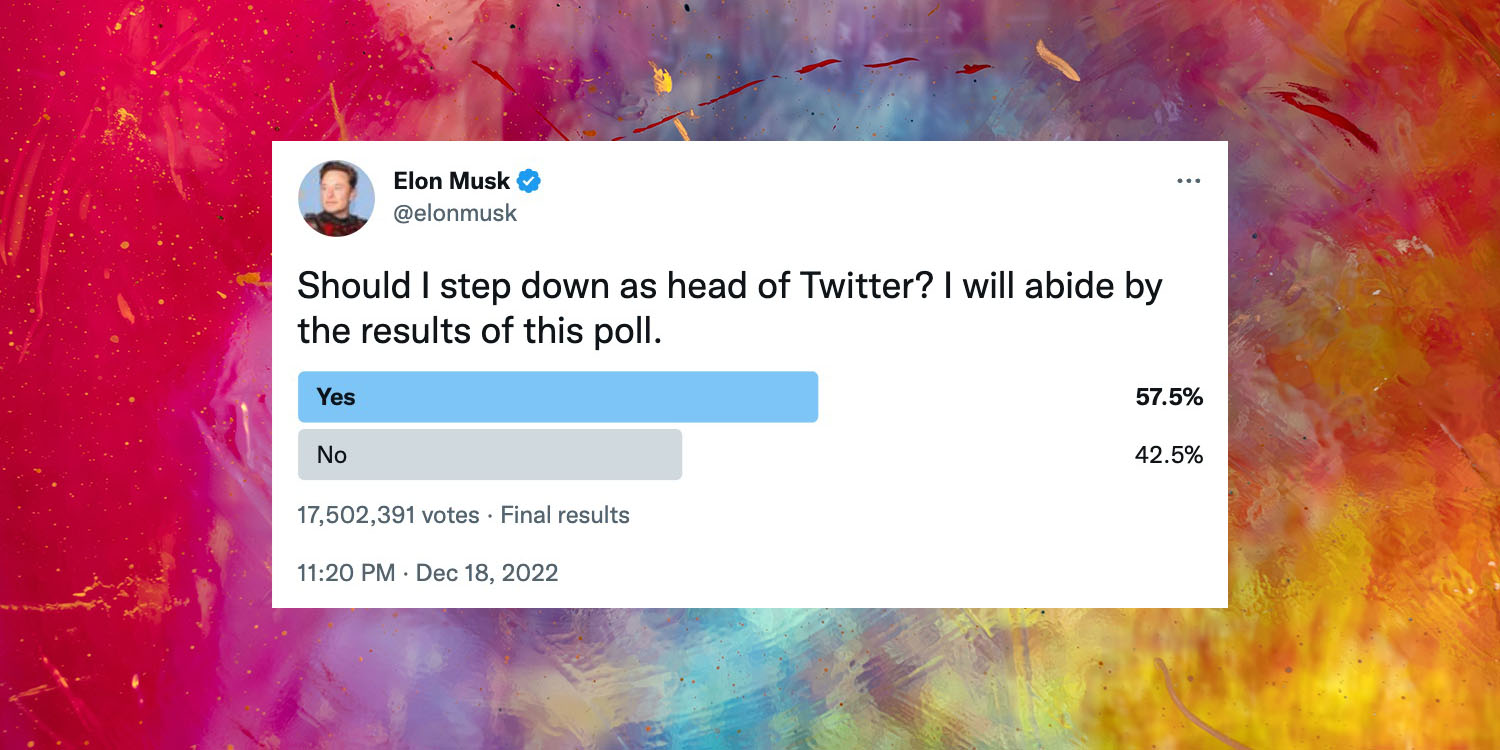The height and width of the screenshot is (750, 1500).
Task: Click the Final results label
Action: 565,515
